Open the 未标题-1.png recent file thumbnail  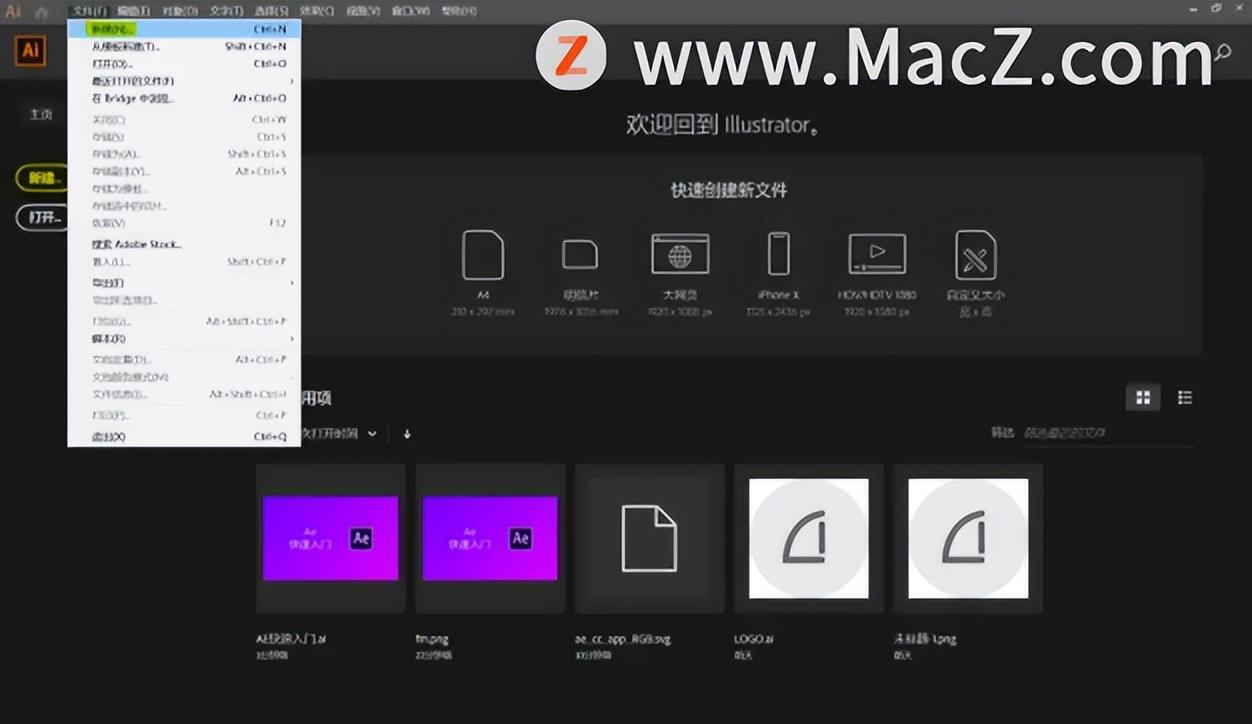(x=968, y=538)
